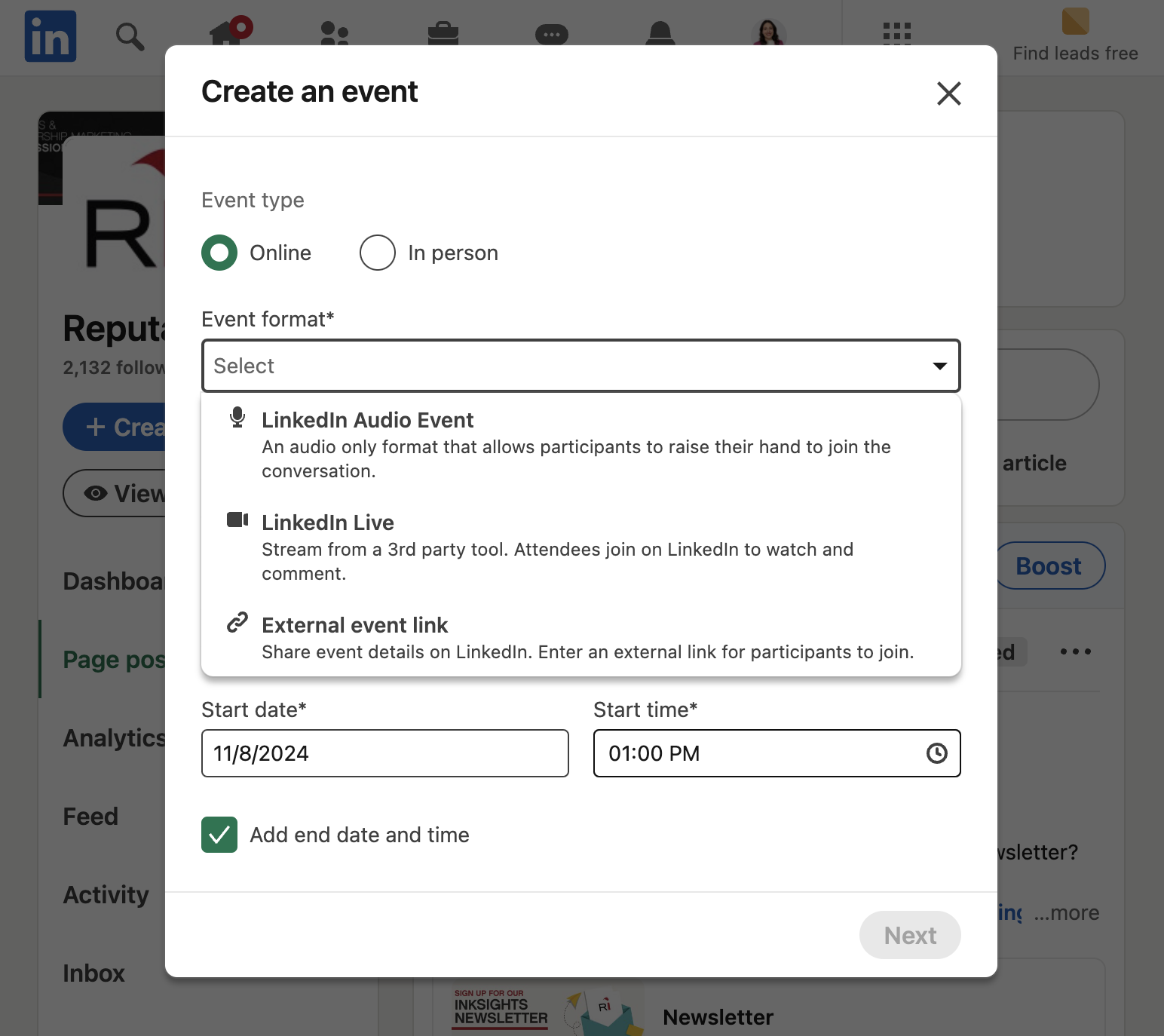Click the Newsletter heading text

point(718,1017)
